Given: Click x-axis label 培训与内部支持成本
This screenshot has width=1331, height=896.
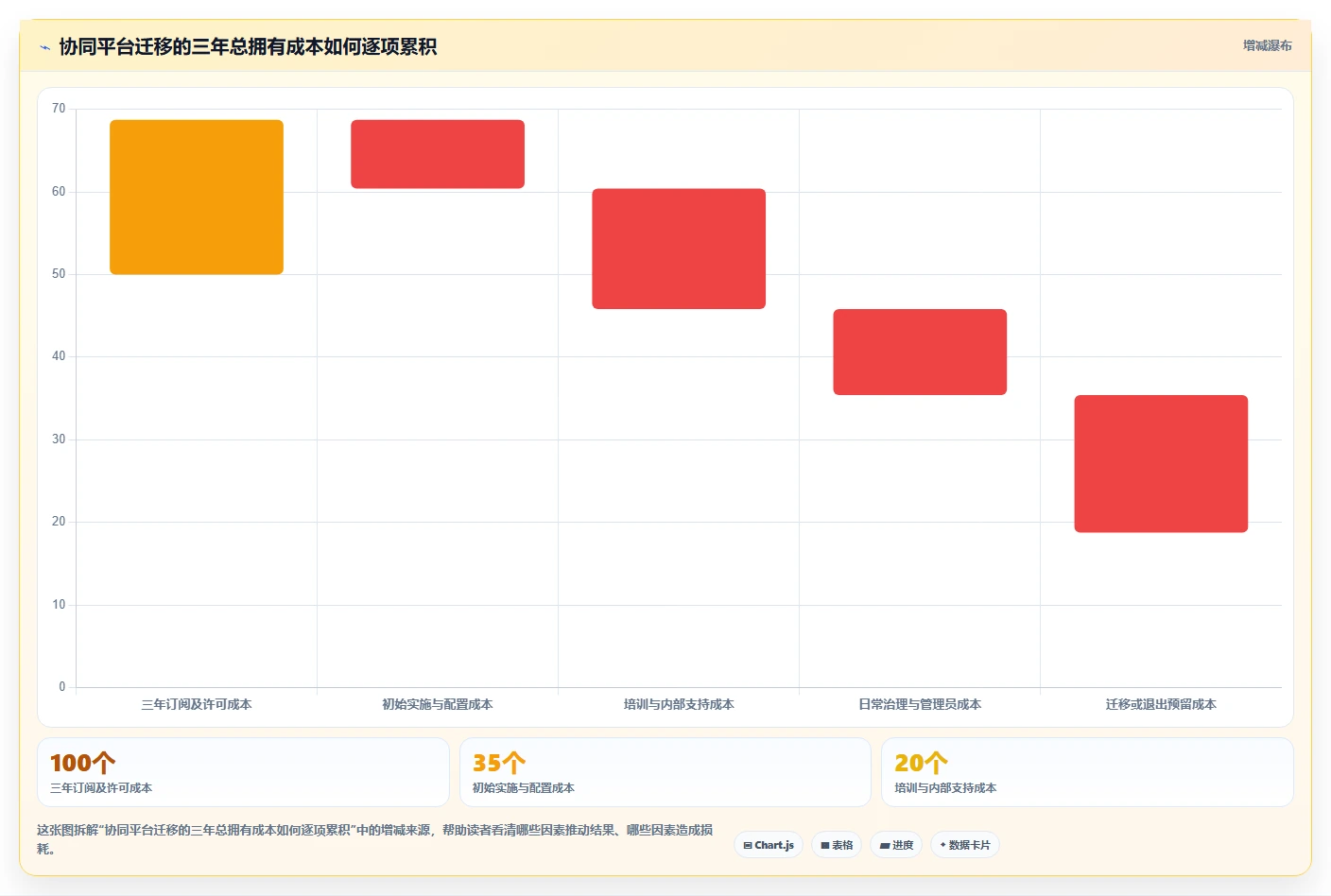Looking at the screenshot, I should coord(679,704).
